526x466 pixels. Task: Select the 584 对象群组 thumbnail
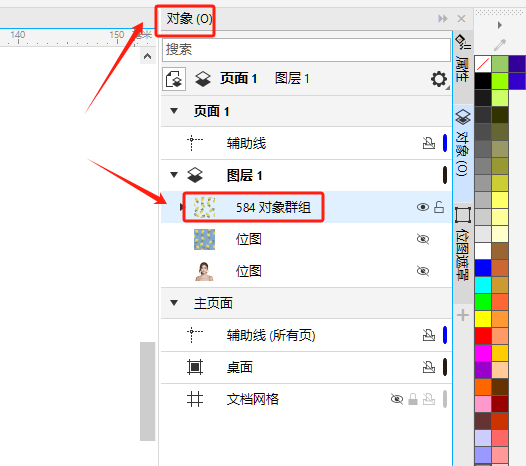pyautogui.click(x=204, y=207)
